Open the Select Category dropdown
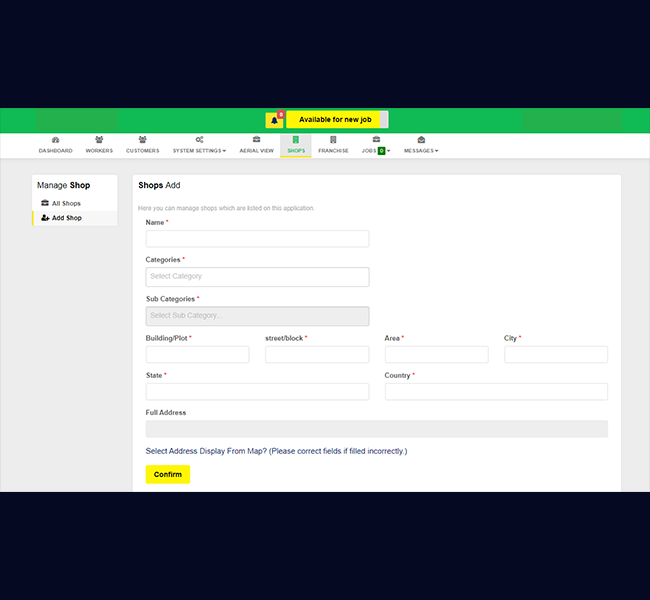The image size is (650, 600). coord(257,277)
